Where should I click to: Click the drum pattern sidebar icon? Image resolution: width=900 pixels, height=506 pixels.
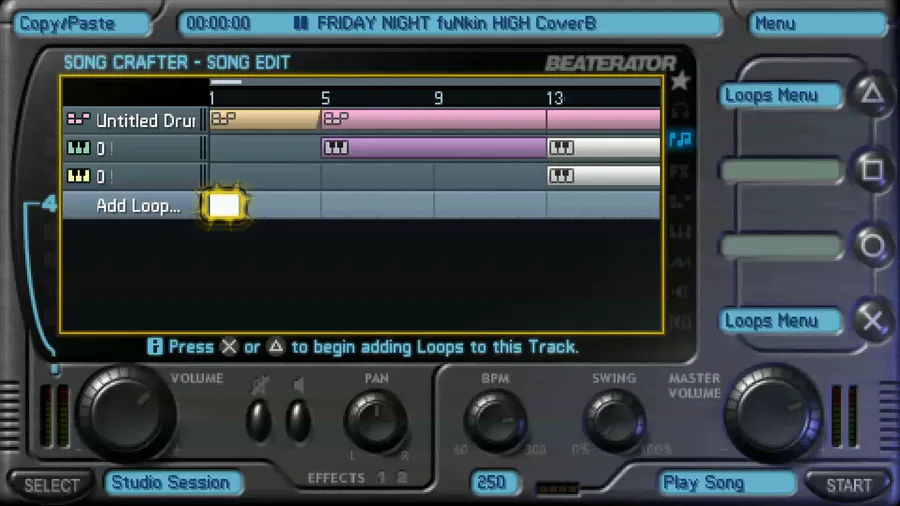click(x=680, y=201)
